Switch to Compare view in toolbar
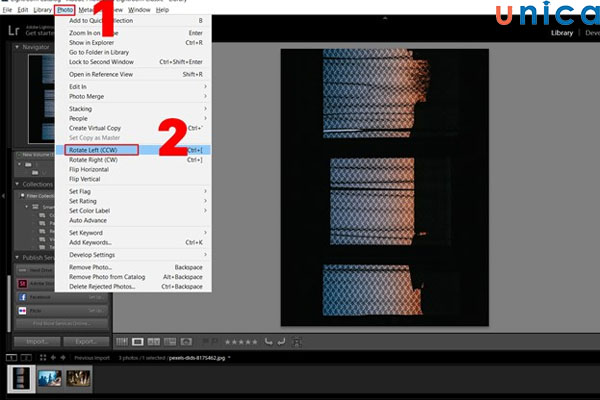600x400 pixels. coord(154,341)
